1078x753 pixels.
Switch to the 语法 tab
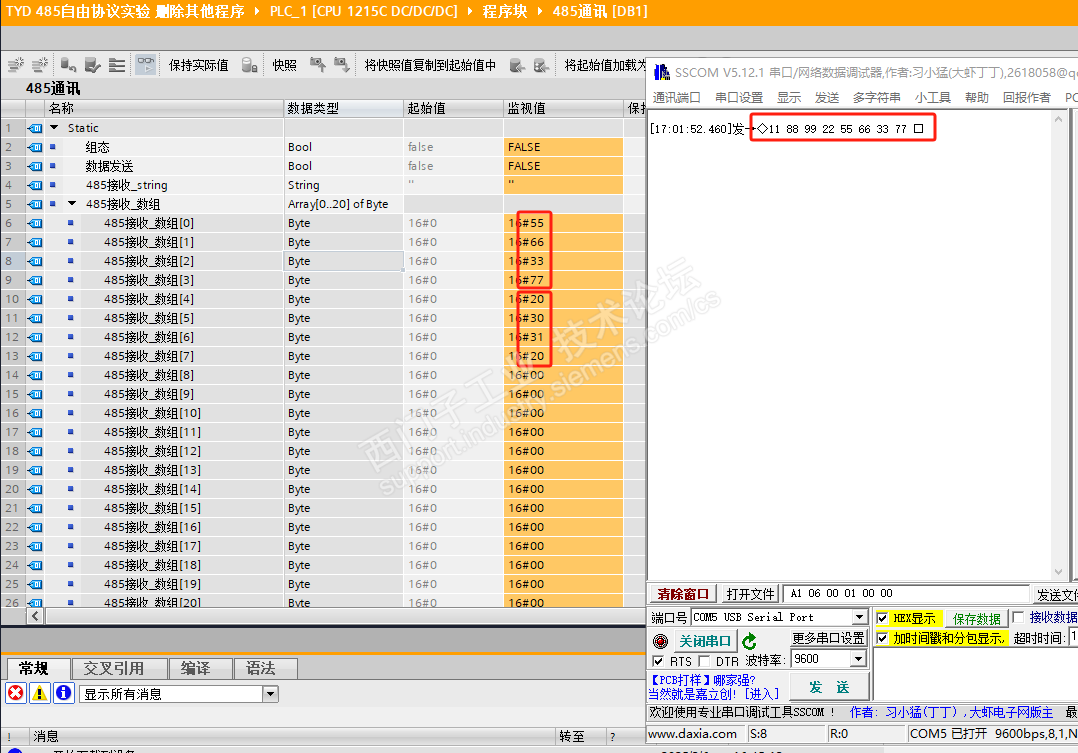point(266,668)
